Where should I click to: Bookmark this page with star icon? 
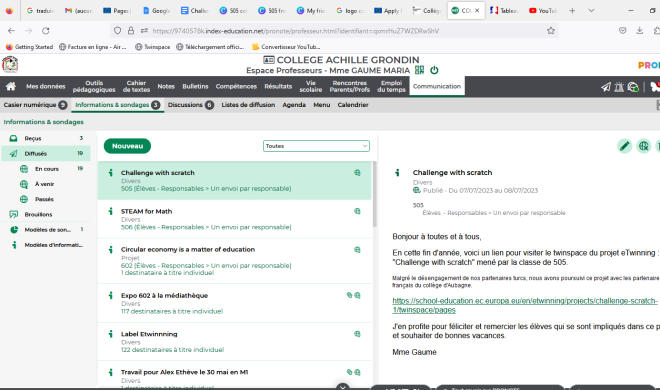[551, 31]
